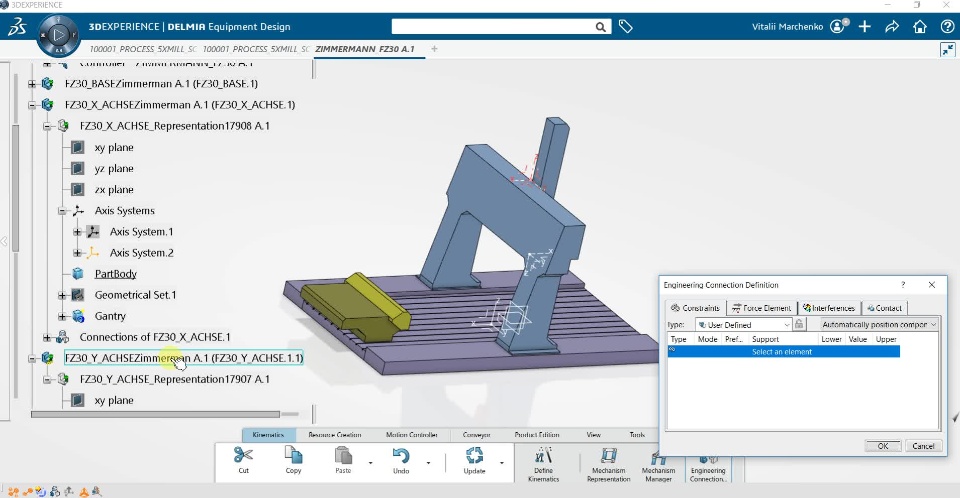This screenshot has width=960, height=498.
Task: Open the Interferences tab in dialog
Action: click(x=829, y=307)
